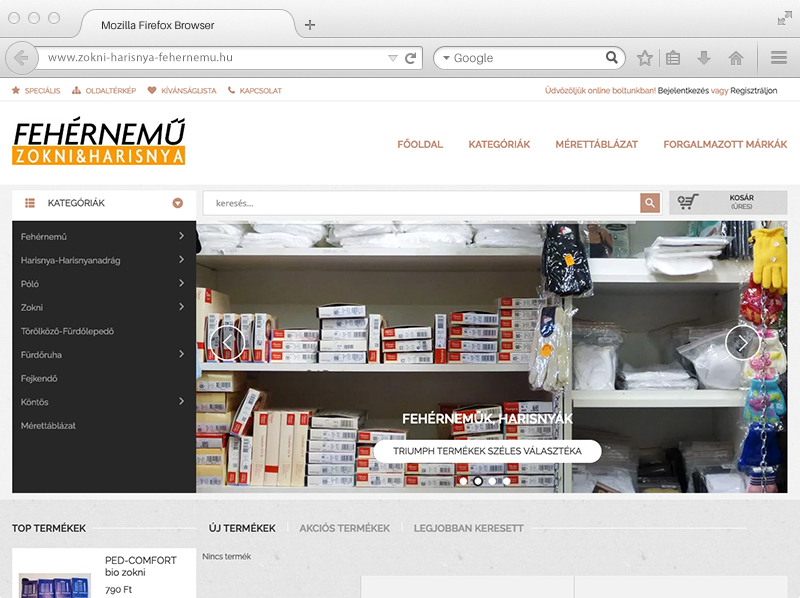Click the browser bookmark star icon
The image size is (800, 598).
pos(645,58)
